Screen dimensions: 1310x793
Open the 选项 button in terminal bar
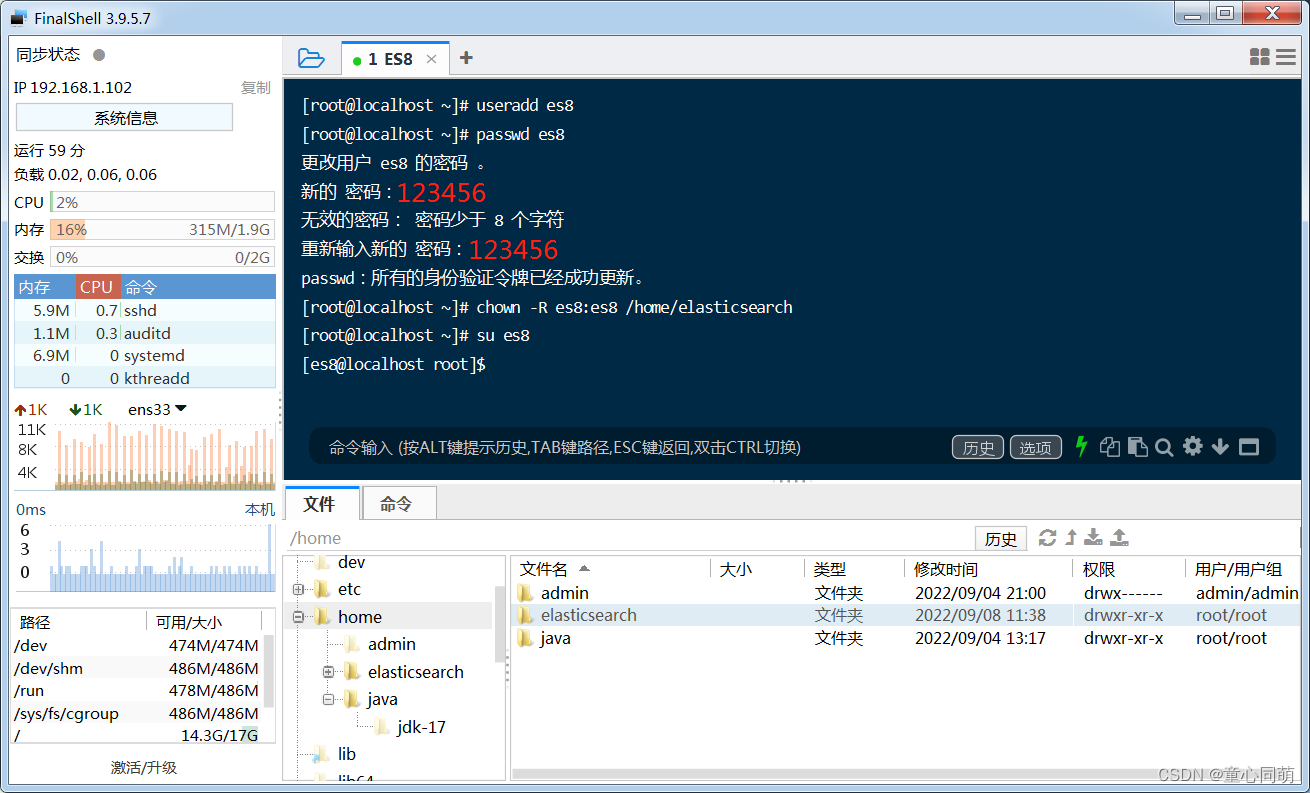1035,448
